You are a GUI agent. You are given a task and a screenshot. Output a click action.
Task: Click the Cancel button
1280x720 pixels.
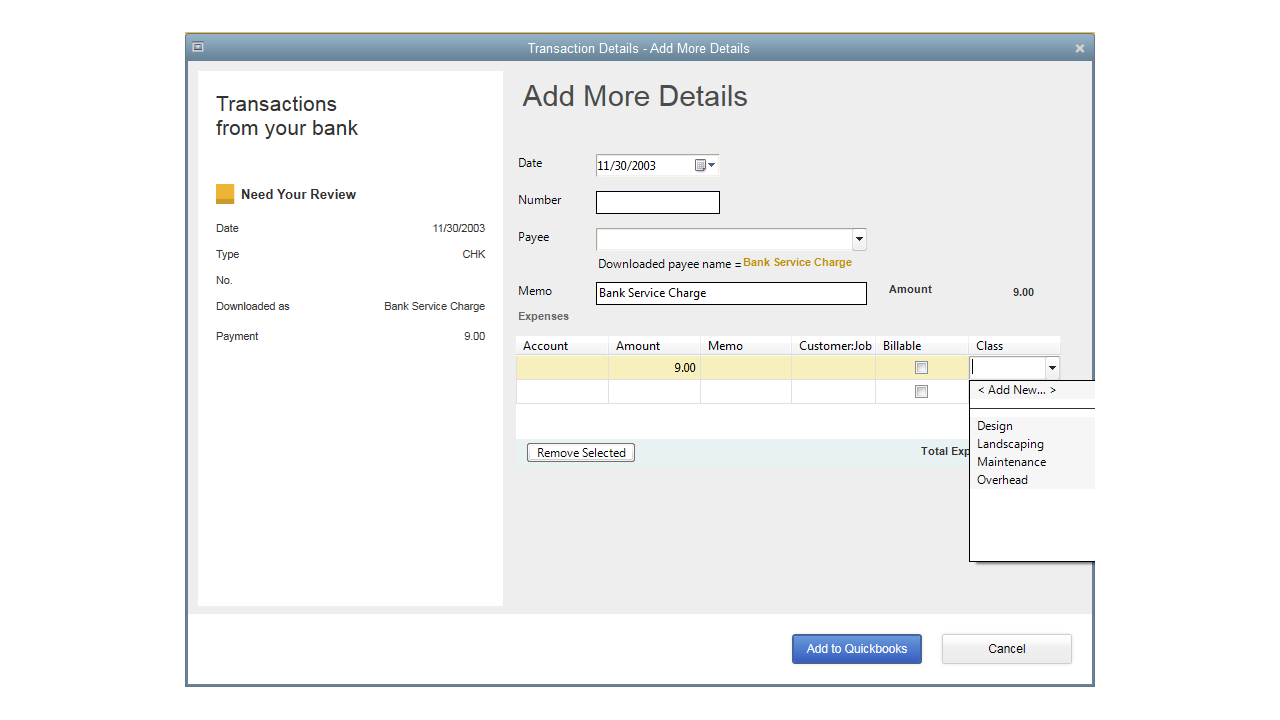coord(1006,648)
